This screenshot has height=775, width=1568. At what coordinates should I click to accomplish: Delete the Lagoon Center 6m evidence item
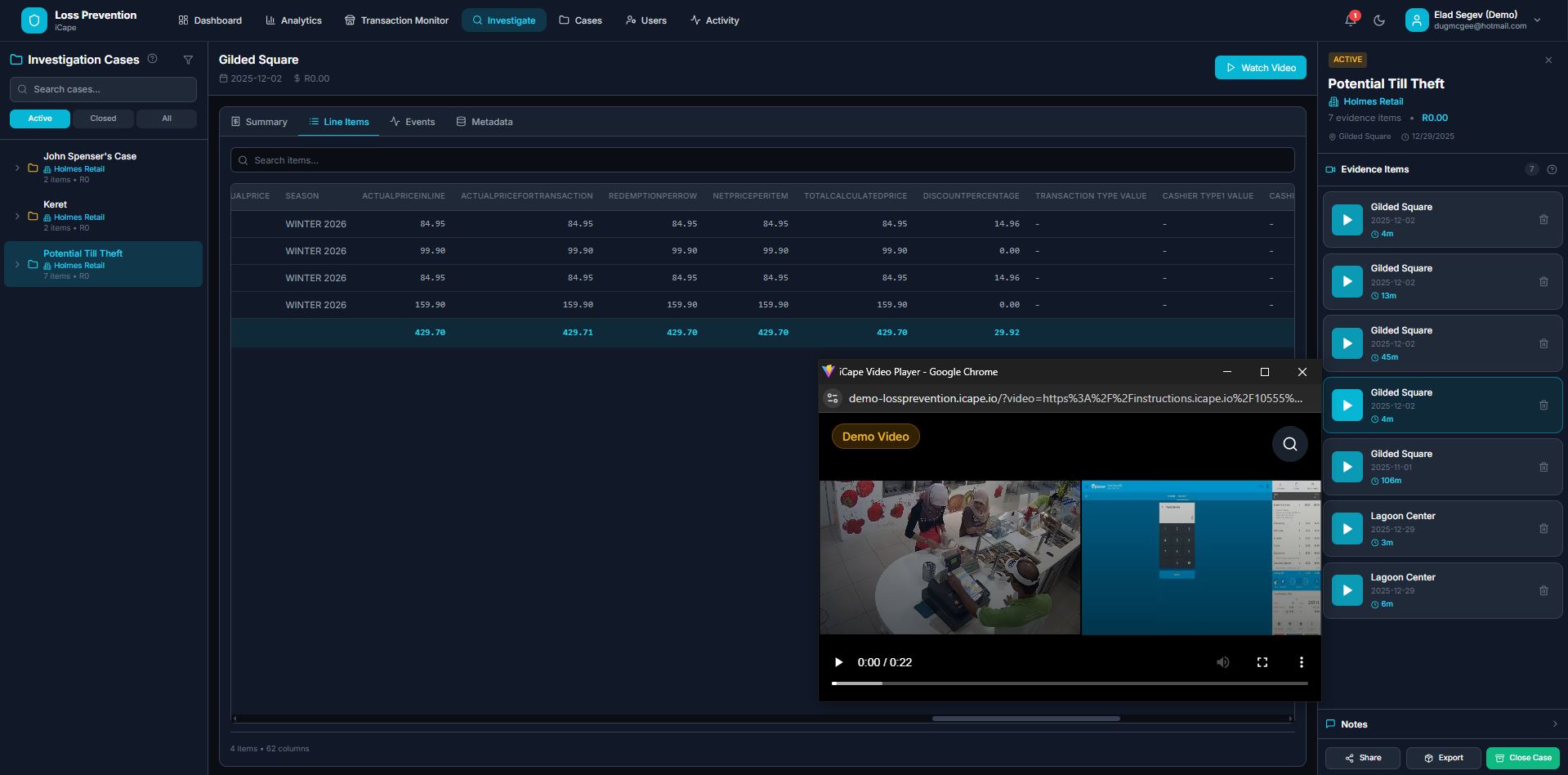coord(1543,590)
